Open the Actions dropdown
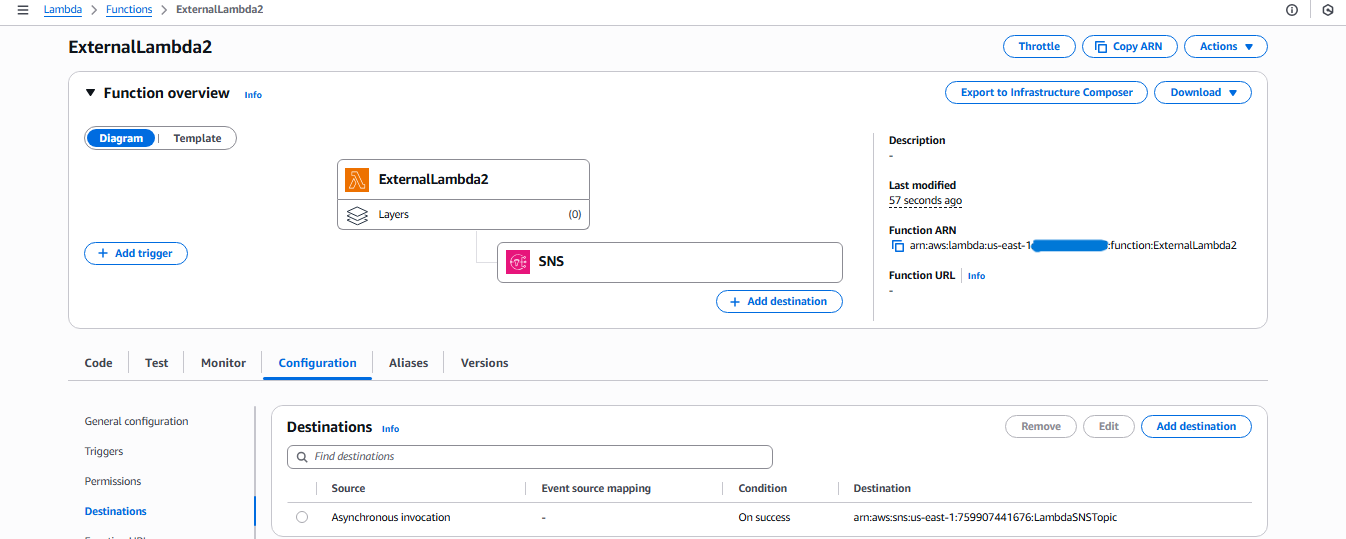1346x539 pixels. [x=1225, y=47]
